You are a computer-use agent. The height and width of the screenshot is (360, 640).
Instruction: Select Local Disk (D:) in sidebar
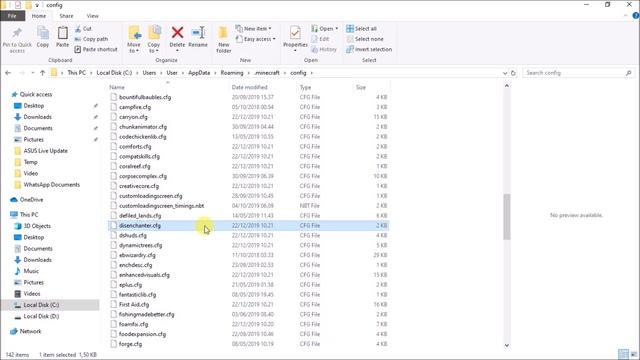point(41,316)
